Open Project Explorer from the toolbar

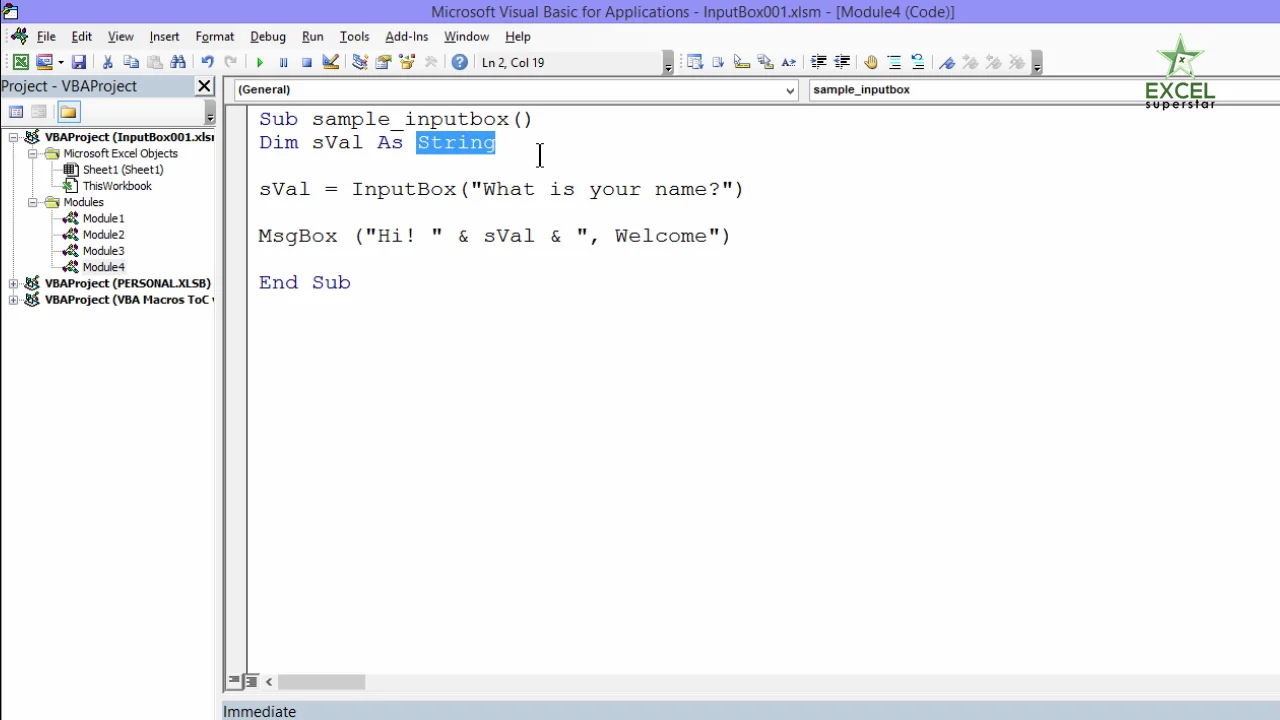(360, 62)
